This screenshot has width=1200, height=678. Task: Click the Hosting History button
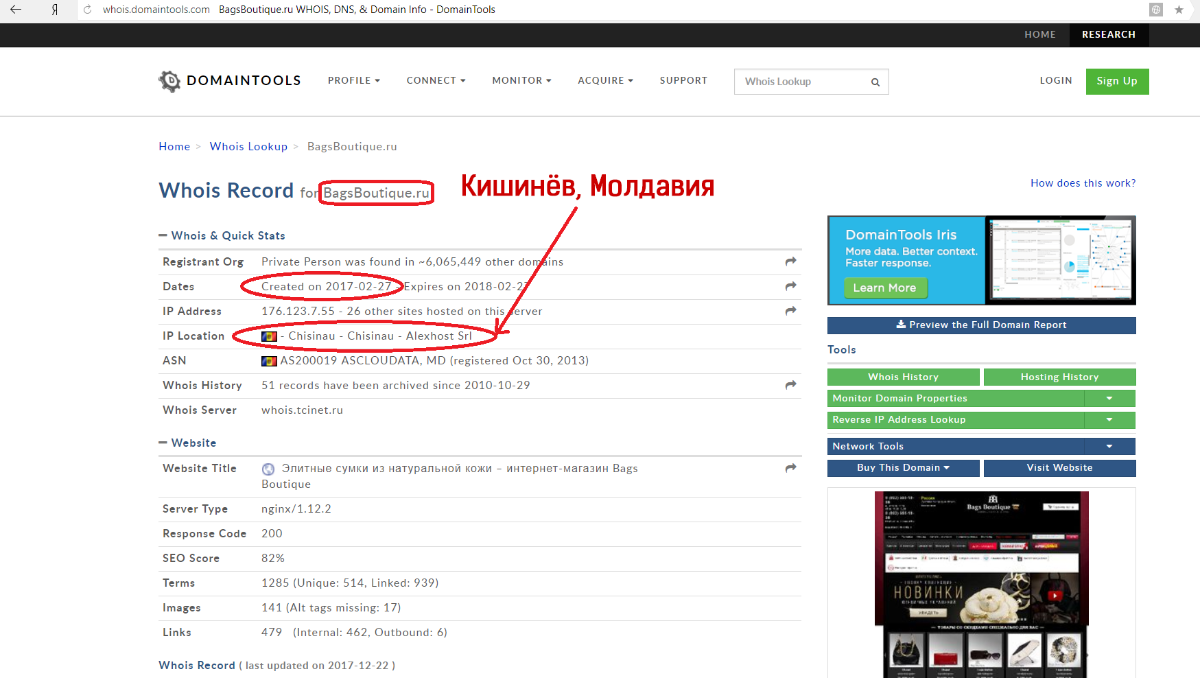(x=1060, y=377)
